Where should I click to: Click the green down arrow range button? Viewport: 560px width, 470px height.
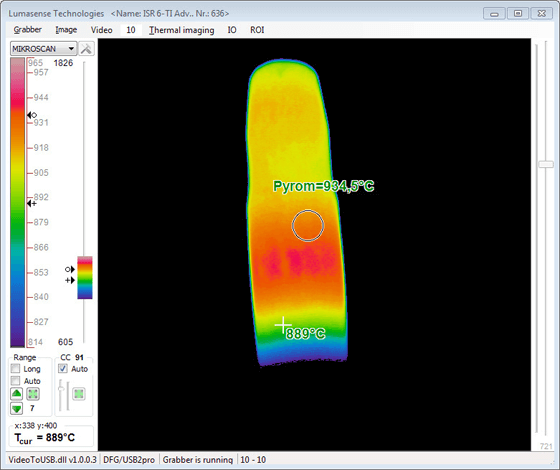click(x=17, y=408)
